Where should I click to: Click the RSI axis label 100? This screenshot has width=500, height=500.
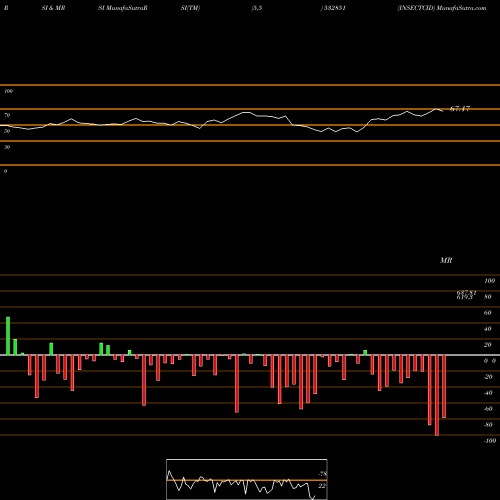tap(9, 91)
